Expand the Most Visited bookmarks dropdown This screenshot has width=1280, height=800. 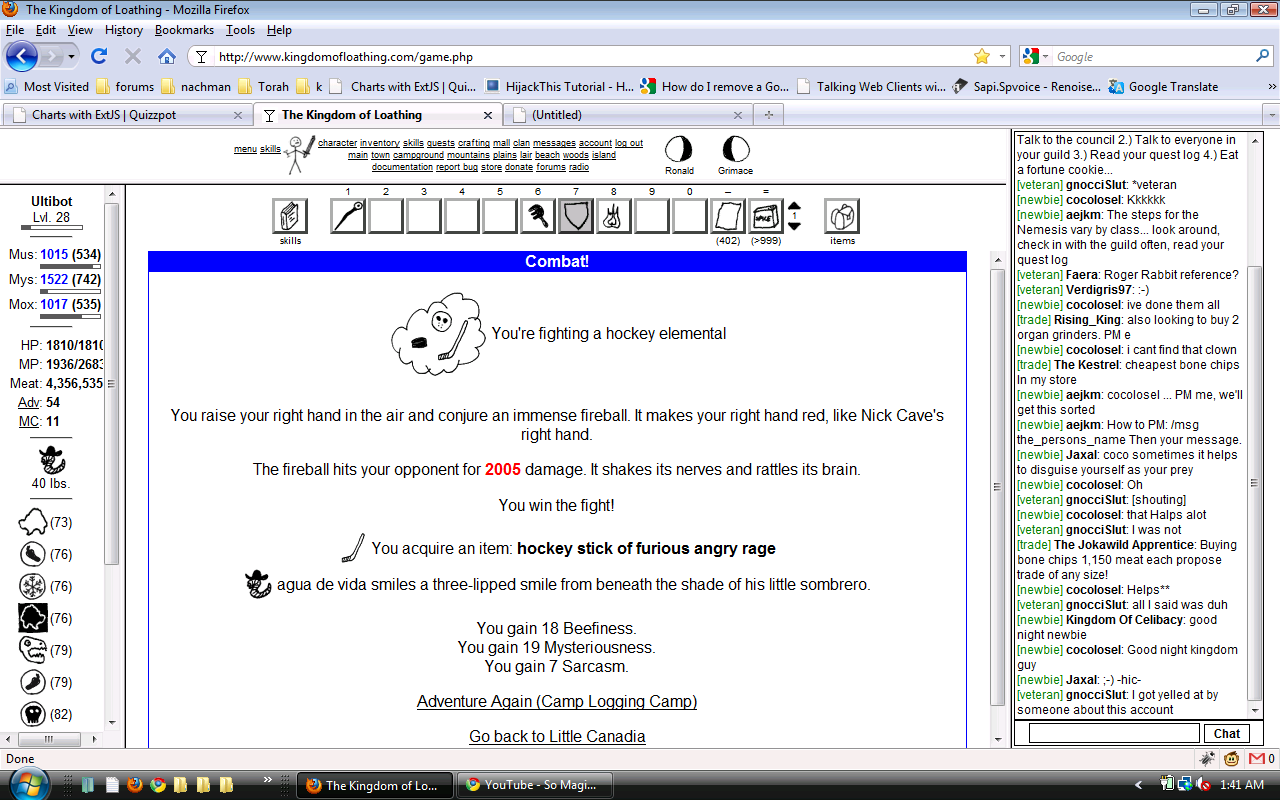coord(49,87)
